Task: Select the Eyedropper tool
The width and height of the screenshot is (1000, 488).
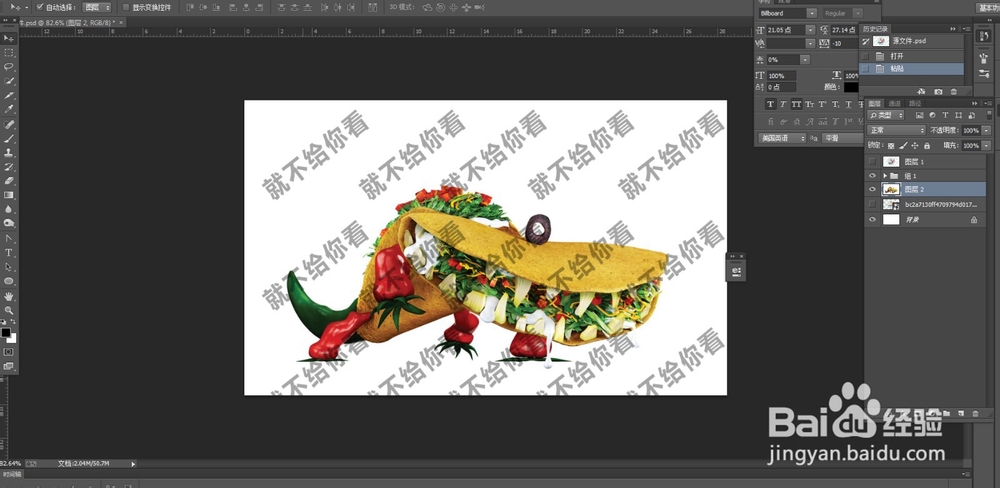Action: click(9, 110)
